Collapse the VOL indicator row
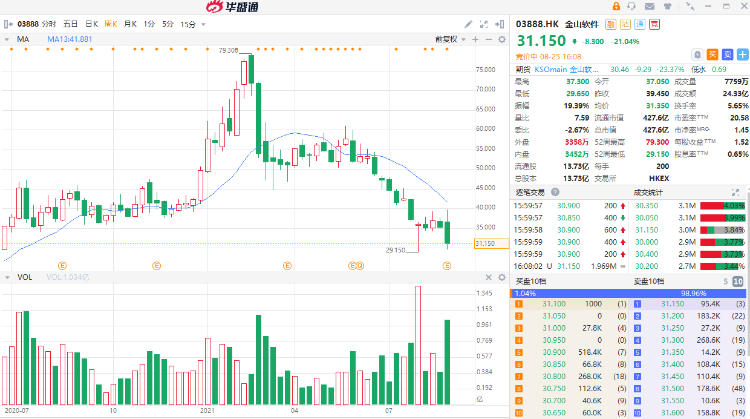Viewport: 750px width, 419px height. click(7, 277)
